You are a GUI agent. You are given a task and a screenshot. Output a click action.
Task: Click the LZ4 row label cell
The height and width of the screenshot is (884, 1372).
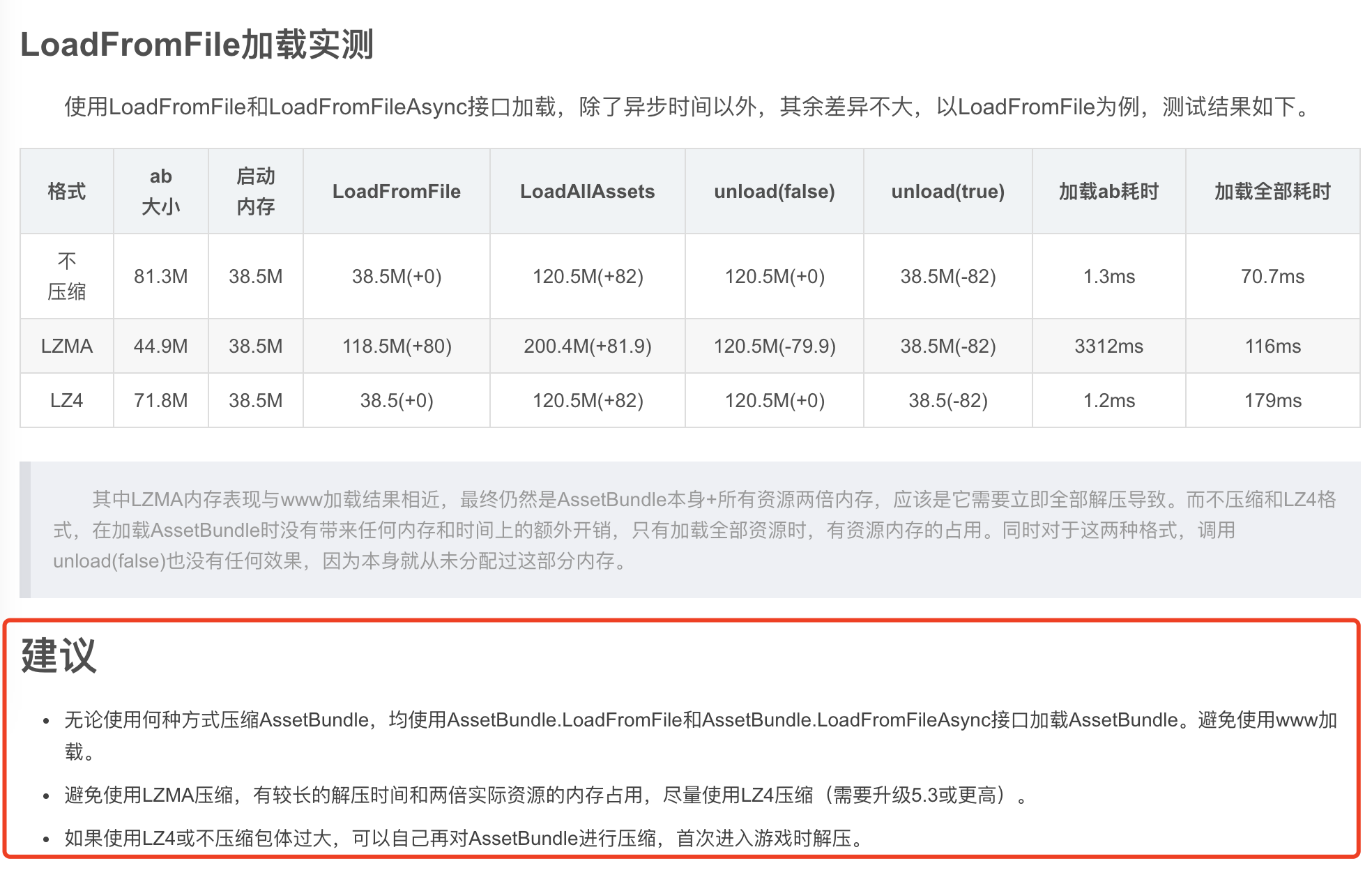pyautogui.click(x=66, y=400)
